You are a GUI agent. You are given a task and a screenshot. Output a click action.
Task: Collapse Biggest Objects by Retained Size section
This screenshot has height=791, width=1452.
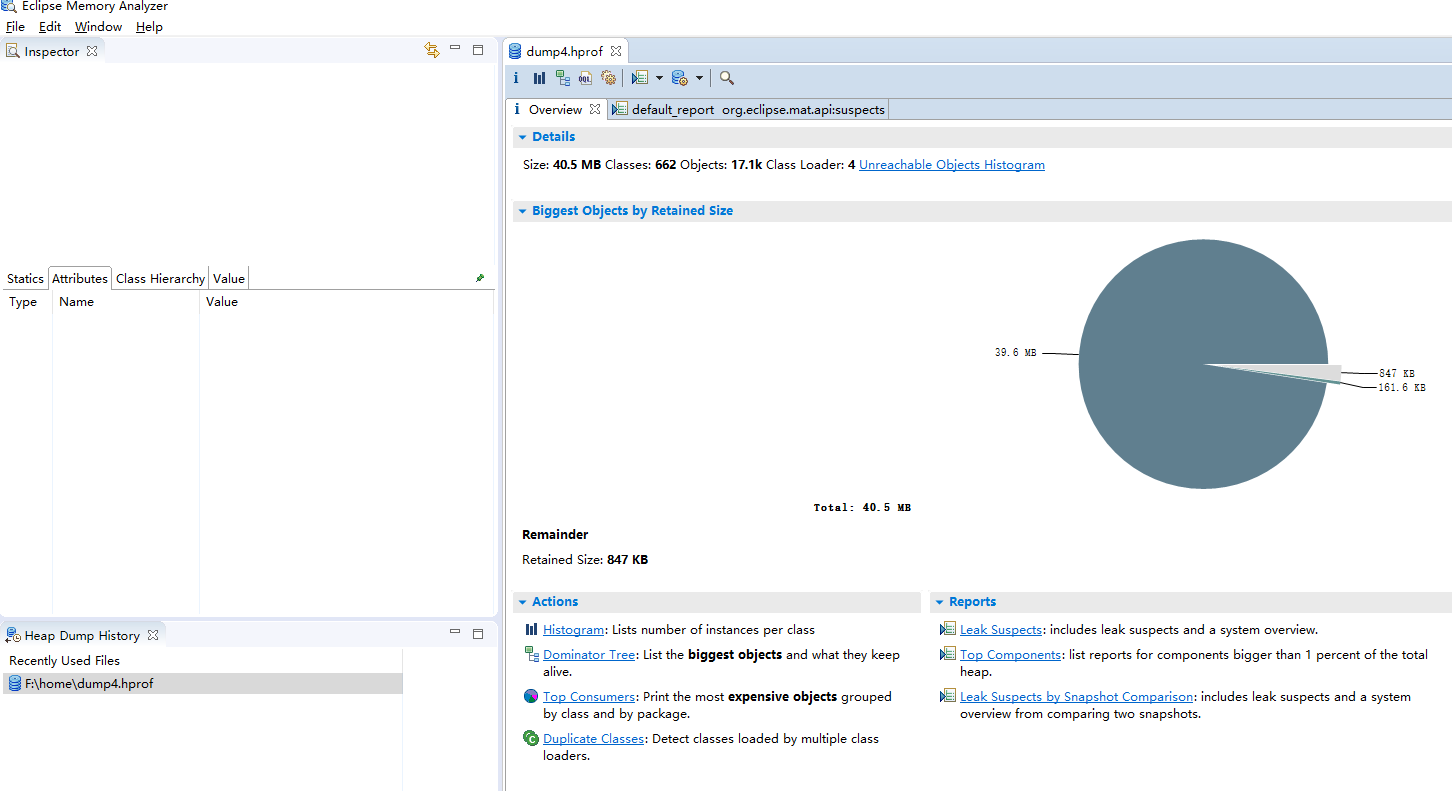point(522,211)
